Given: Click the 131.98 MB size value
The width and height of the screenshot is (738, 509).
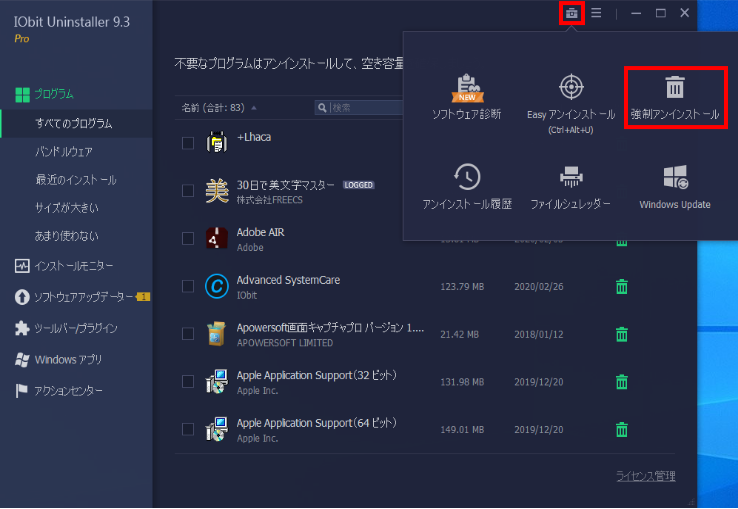Looking at the screenshot, I should (x=462, y=382).
